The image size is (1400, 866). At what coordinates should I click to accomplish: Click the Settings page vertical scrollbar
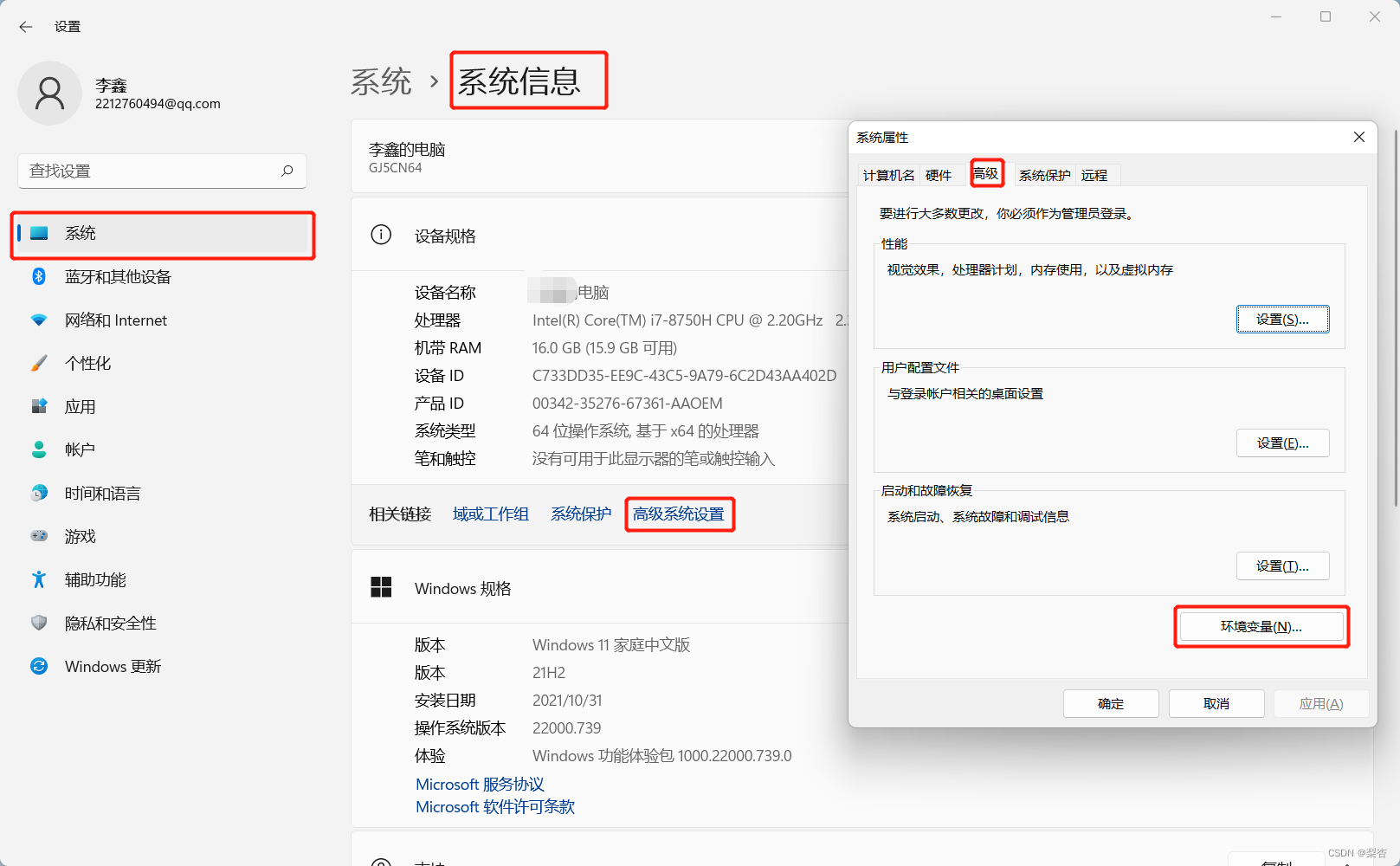coord(1395,319)
